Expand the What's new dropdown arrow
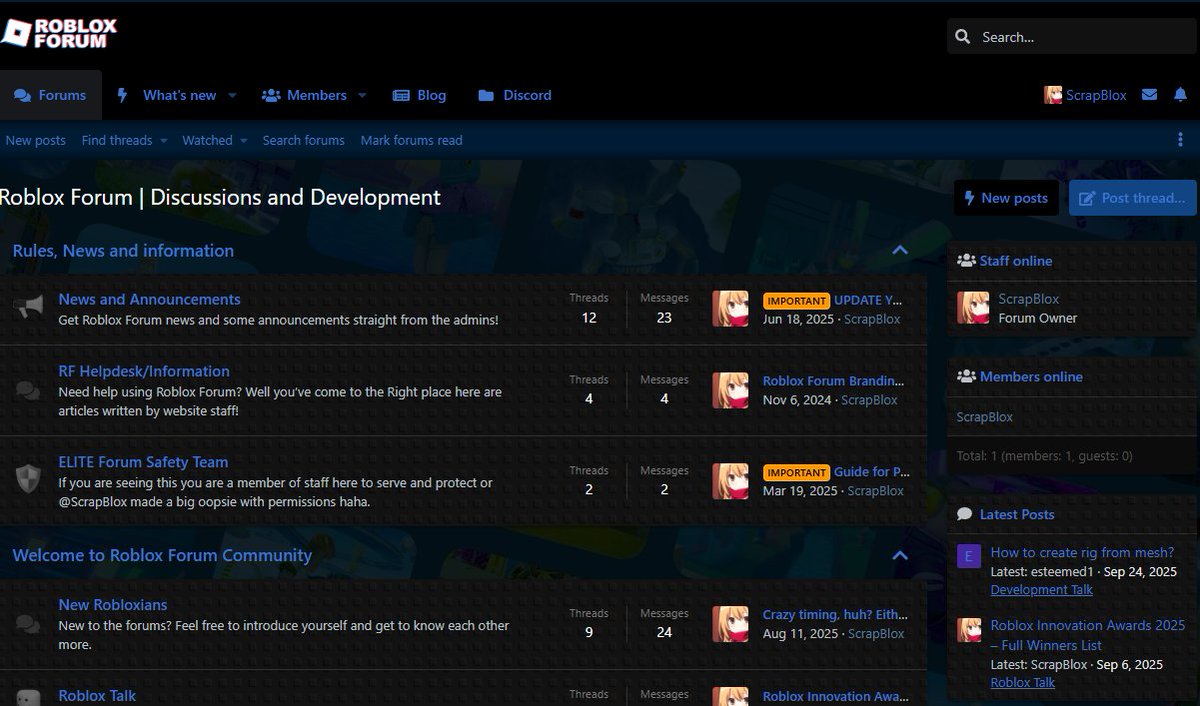This screenshot has height=706, width=1200. pyautogui.click(x=232, y=95)
